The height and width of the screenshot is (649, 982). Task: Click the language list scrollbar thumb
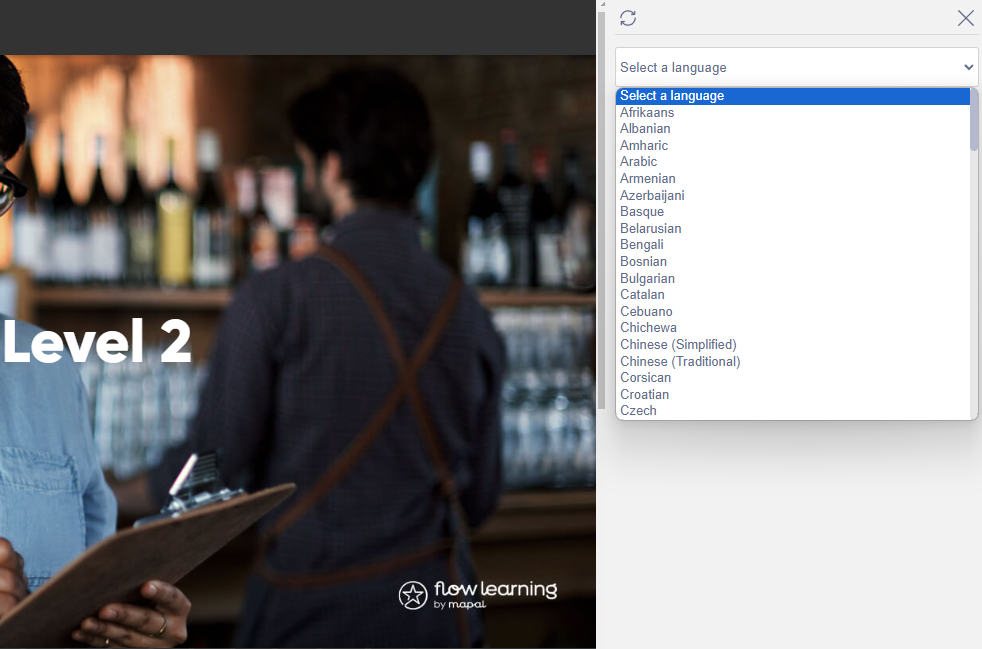[973, 119]
